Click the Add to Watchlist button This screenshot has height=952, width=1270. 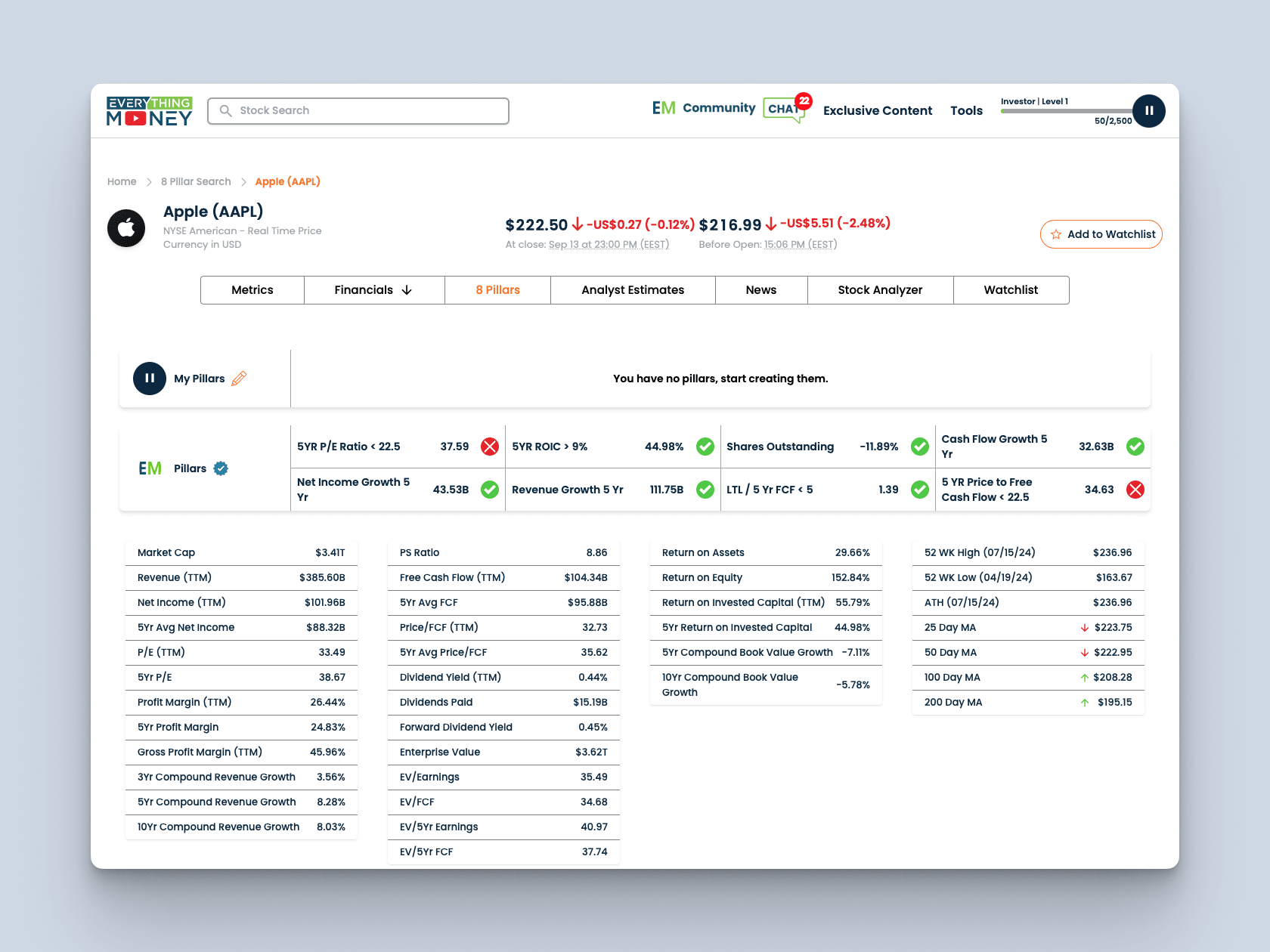(1101, 234)
